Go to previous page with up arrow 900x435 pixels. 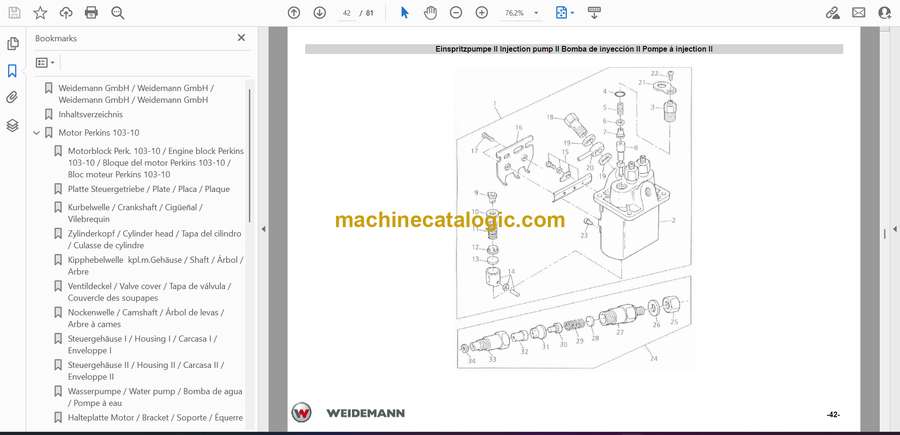tap(294, 13)
